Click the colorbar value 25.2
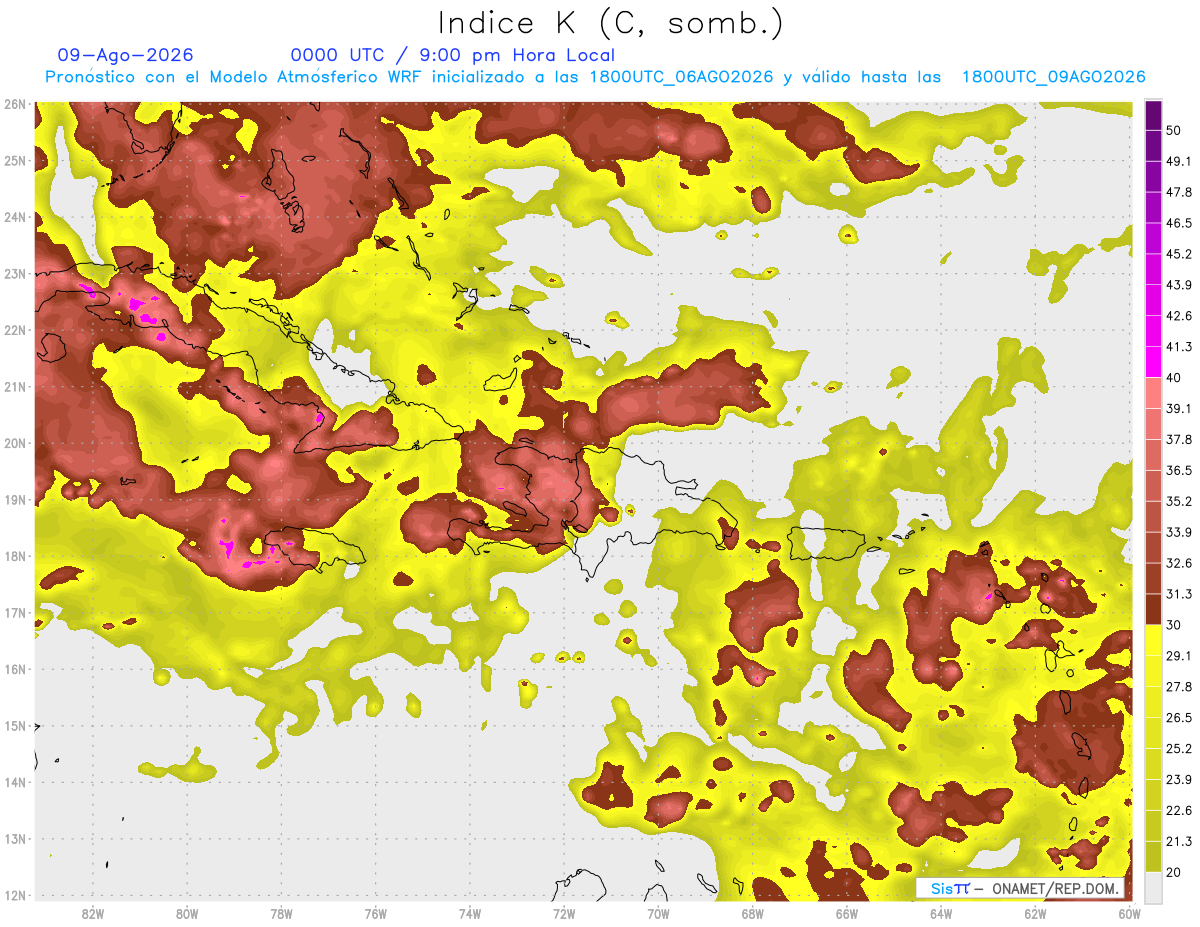 (x=1179, y=749)
